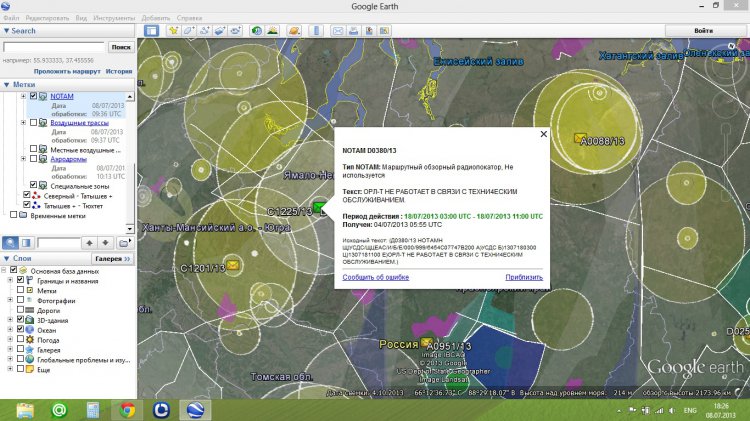Click the Email envelope toolbar icon
The height and width of the screenshot is (421, 750).
click(x=338, y=31)
